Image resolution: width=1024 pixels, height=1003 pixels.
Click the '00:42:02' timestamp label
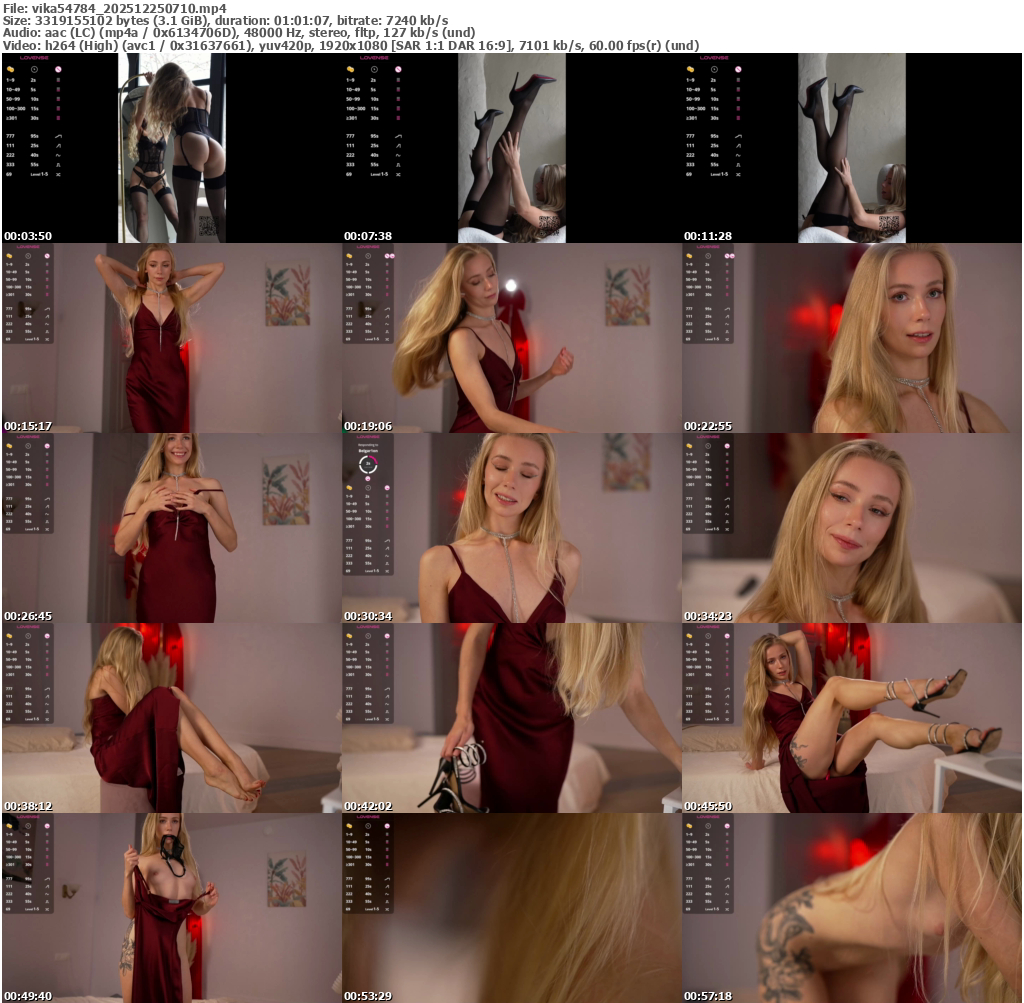(368, 806)
